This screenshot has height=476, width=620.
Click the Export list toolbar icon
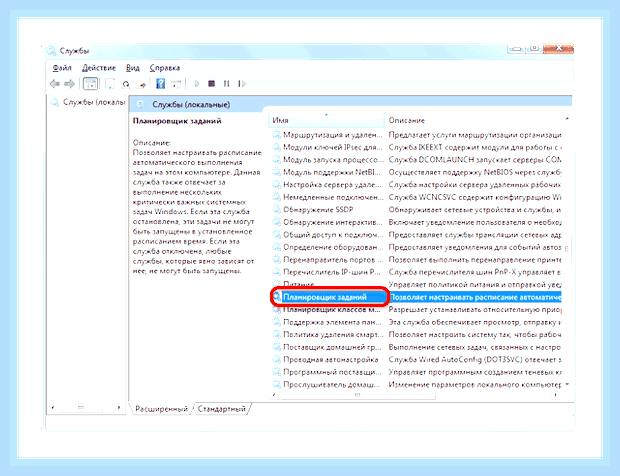(142, 84)
